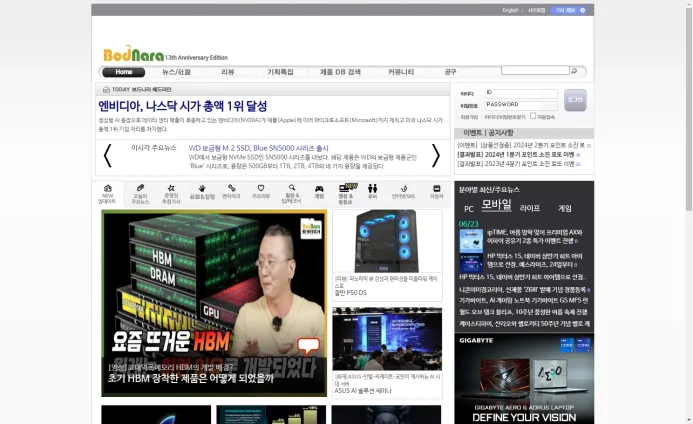Select the 공지사항 tab header

tap(501, 133)
